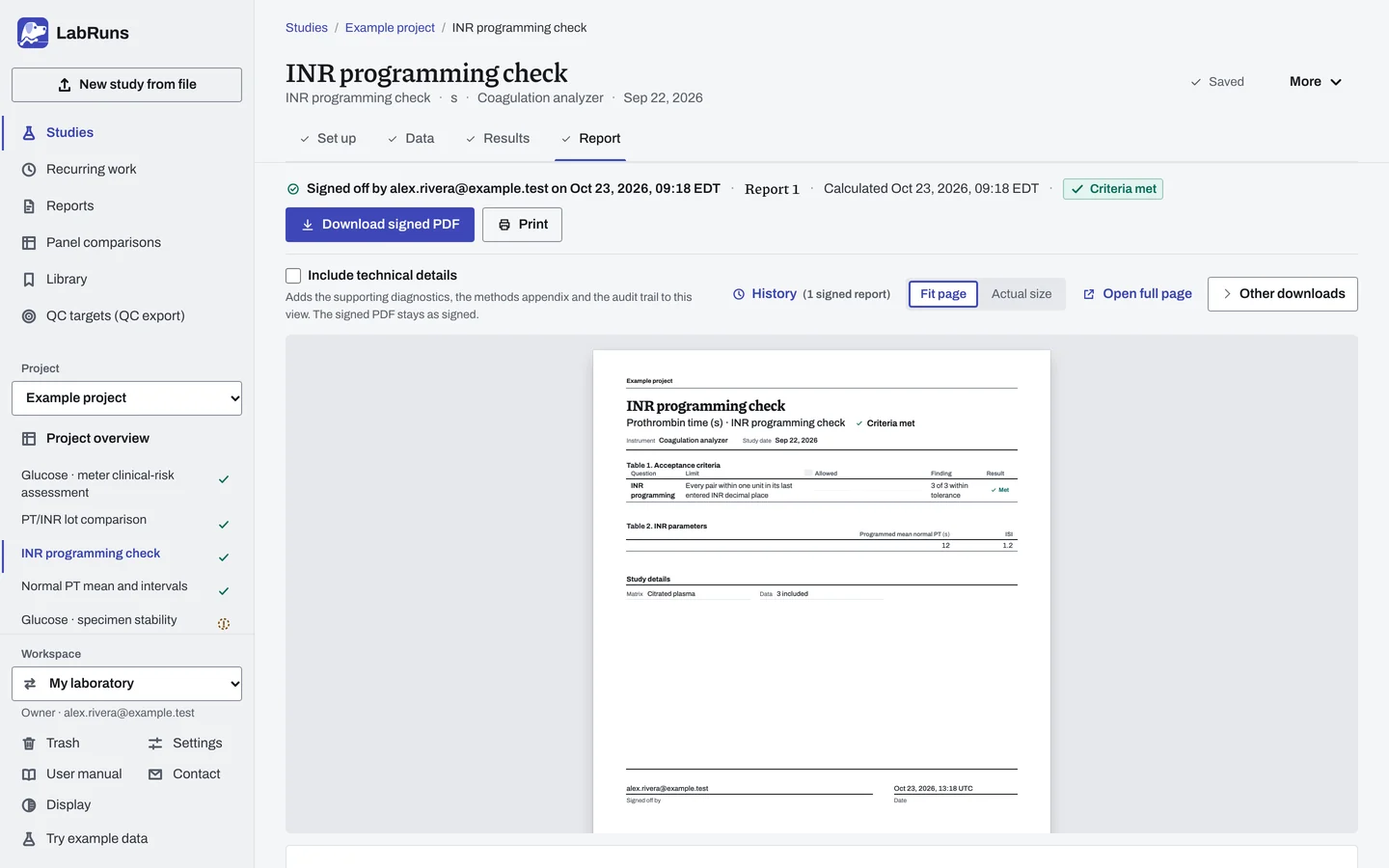
Task: Go to the Data tab
Action: [411, 139]
